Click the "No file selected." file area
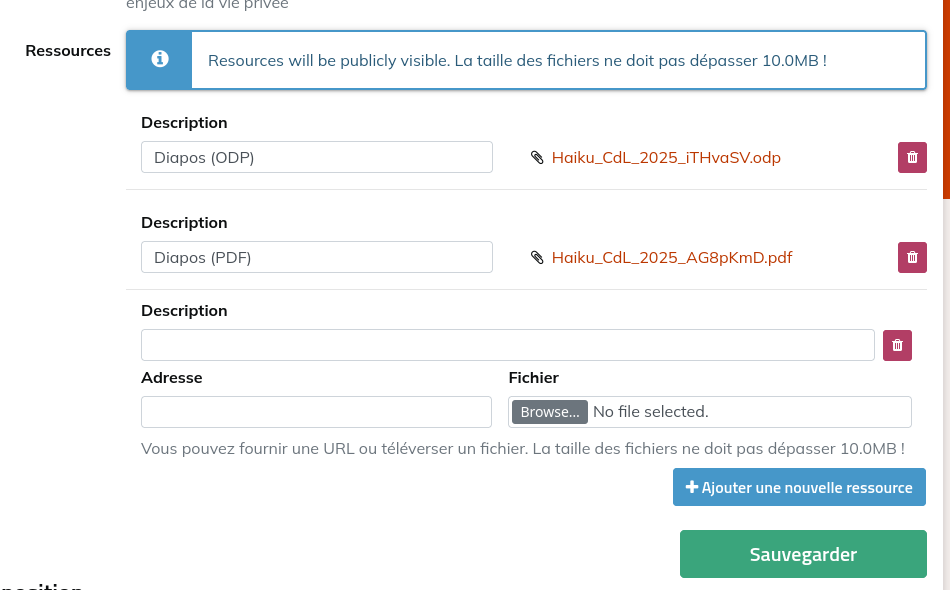 (650, 412)
